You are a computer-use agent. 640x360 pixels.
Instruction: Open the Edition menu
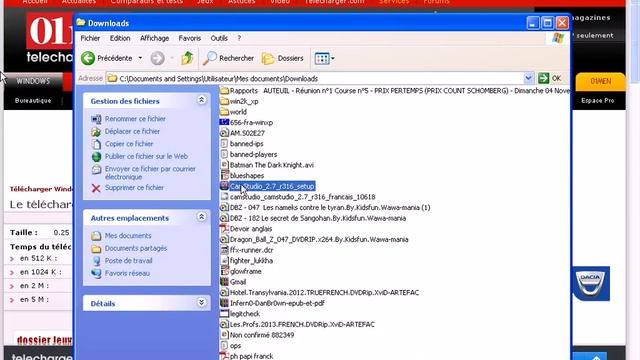[x=120, y=38]
